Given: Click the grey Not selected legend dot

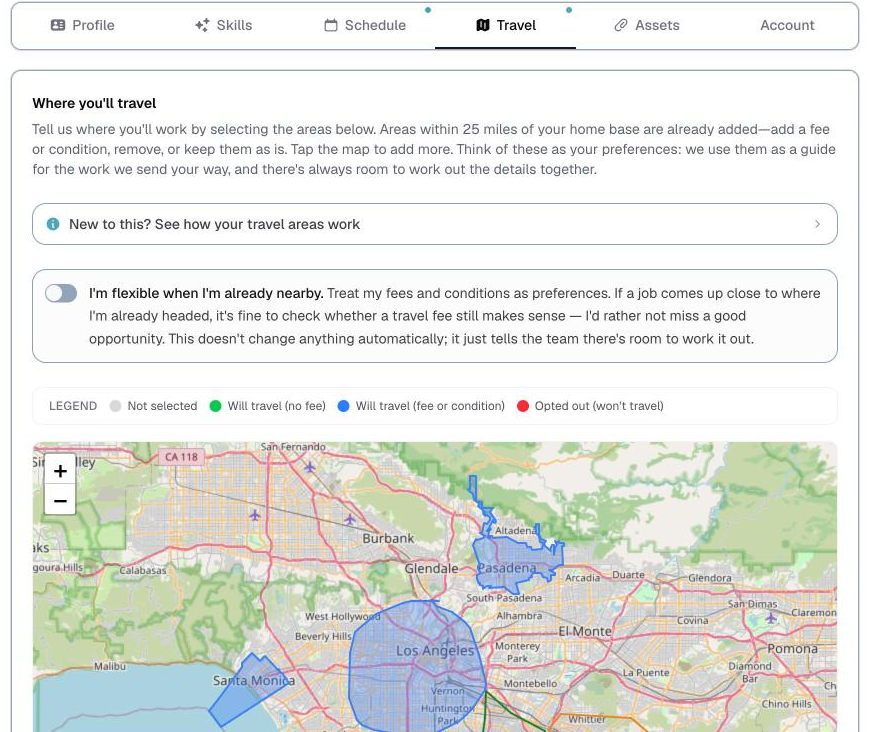Looking at the screenshot, I should (115, 406).
